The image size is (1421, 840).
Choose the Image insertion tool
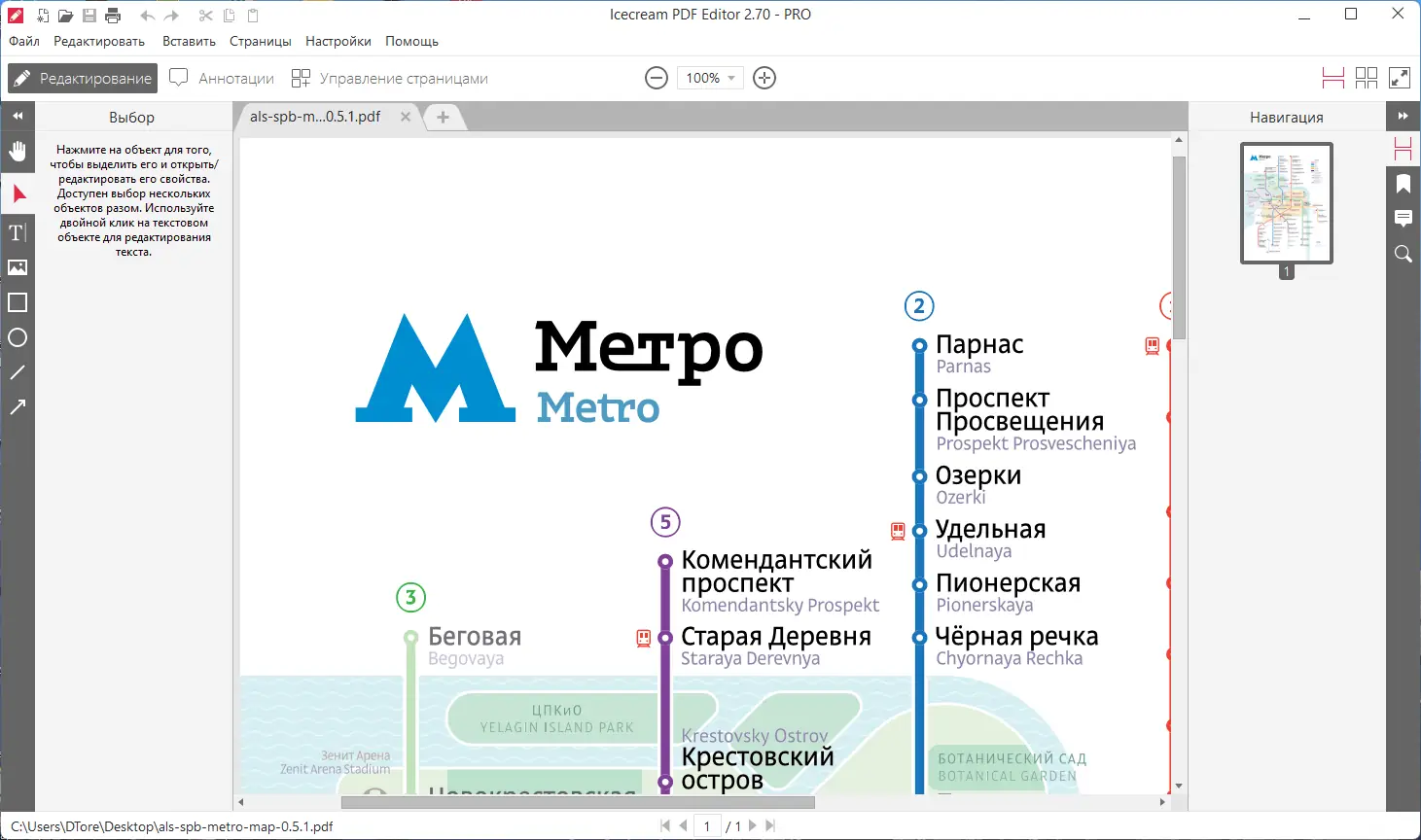(18, 267)
